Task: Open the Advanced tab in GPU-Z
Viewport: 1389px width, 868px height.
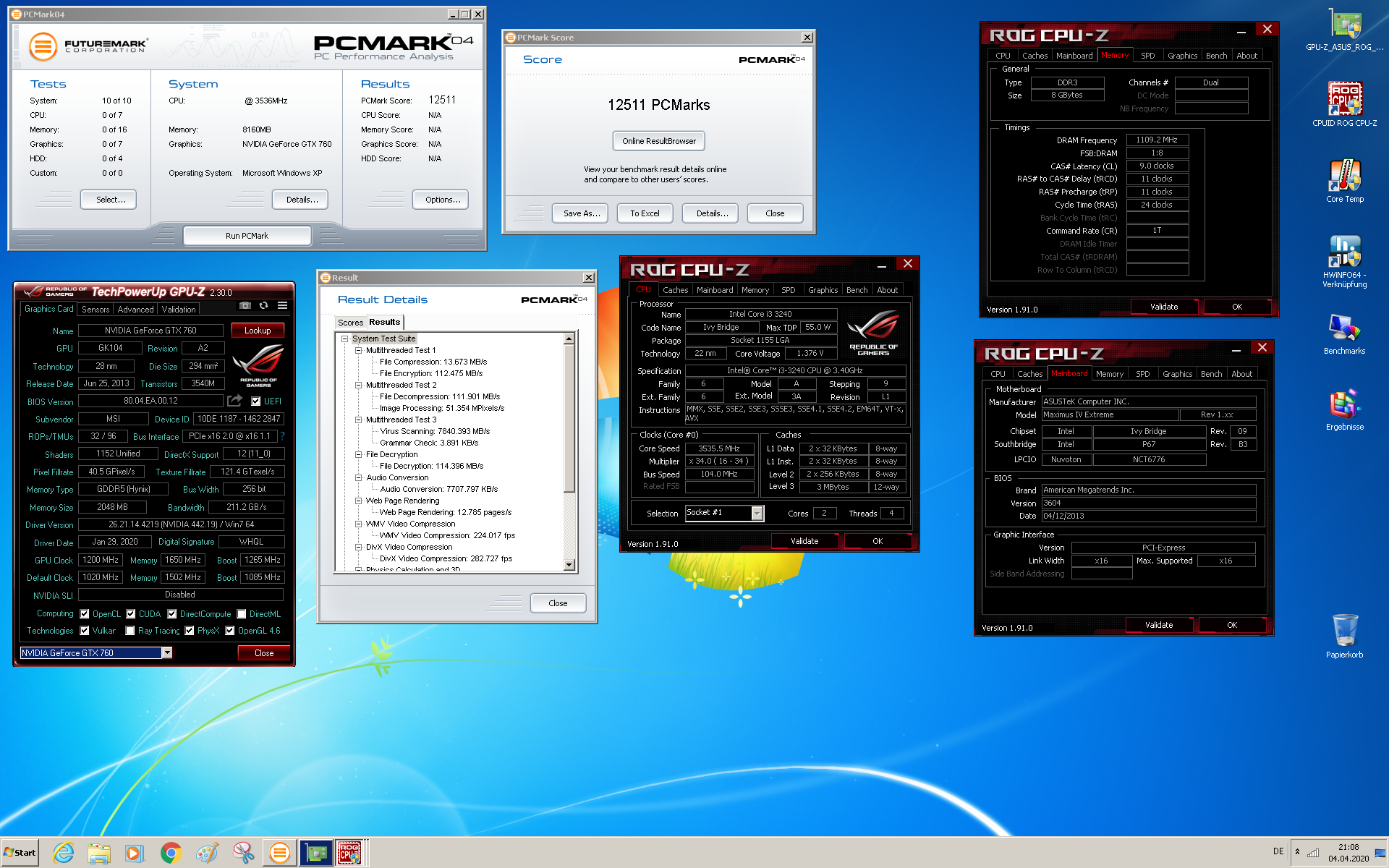Action: point(135,310)
